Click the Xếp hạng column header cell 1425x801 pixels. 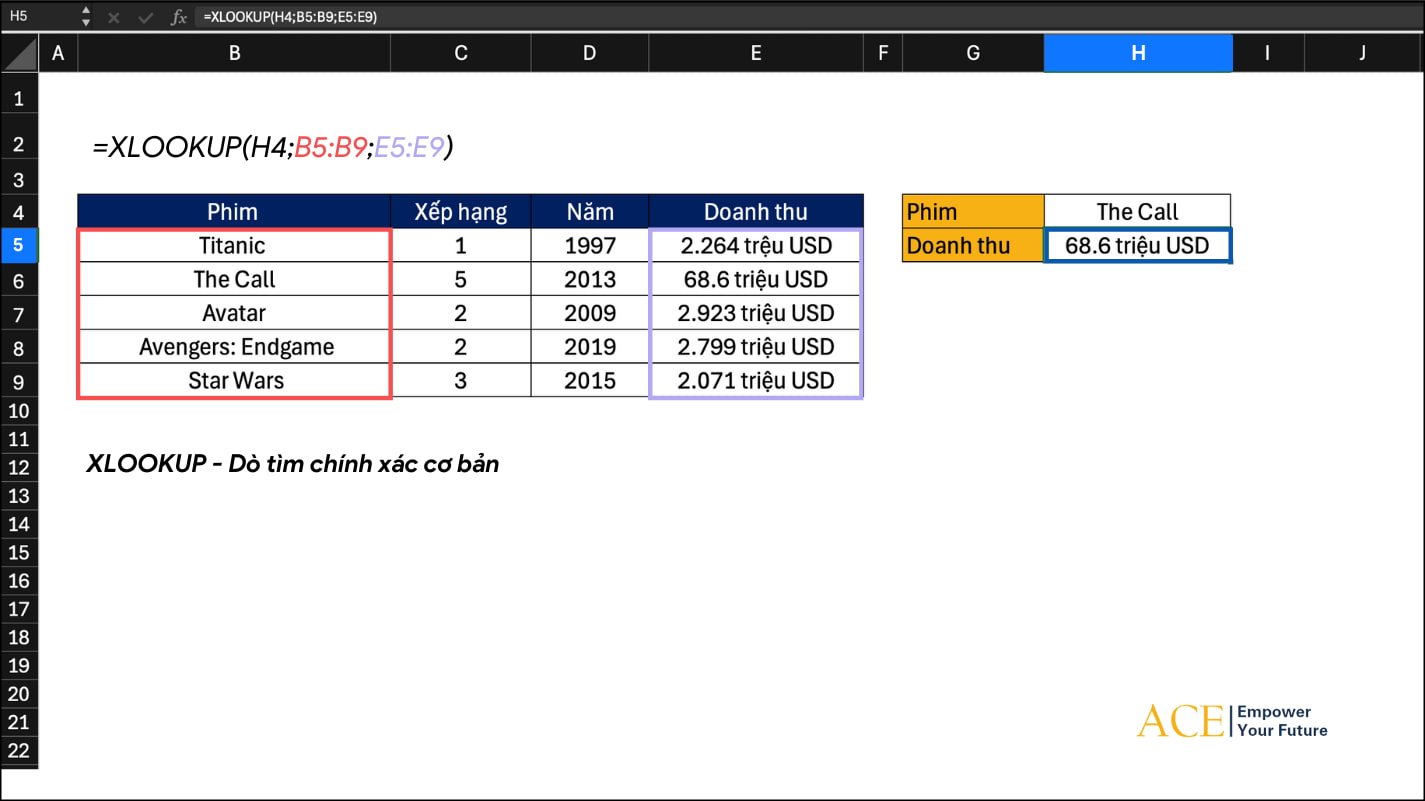tap(460, 211)
